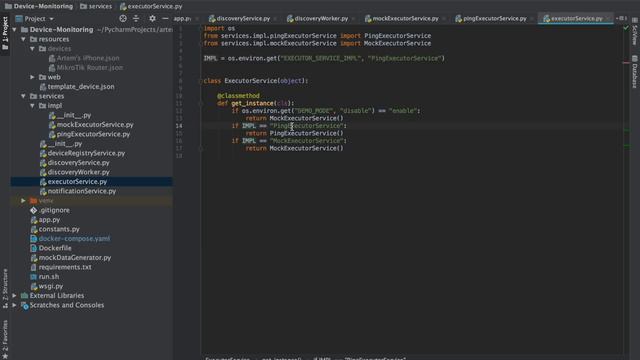This screenshot has width=640, height=360.
Task: Expand Scratches and Consoles node
Action: click(14, 305)
